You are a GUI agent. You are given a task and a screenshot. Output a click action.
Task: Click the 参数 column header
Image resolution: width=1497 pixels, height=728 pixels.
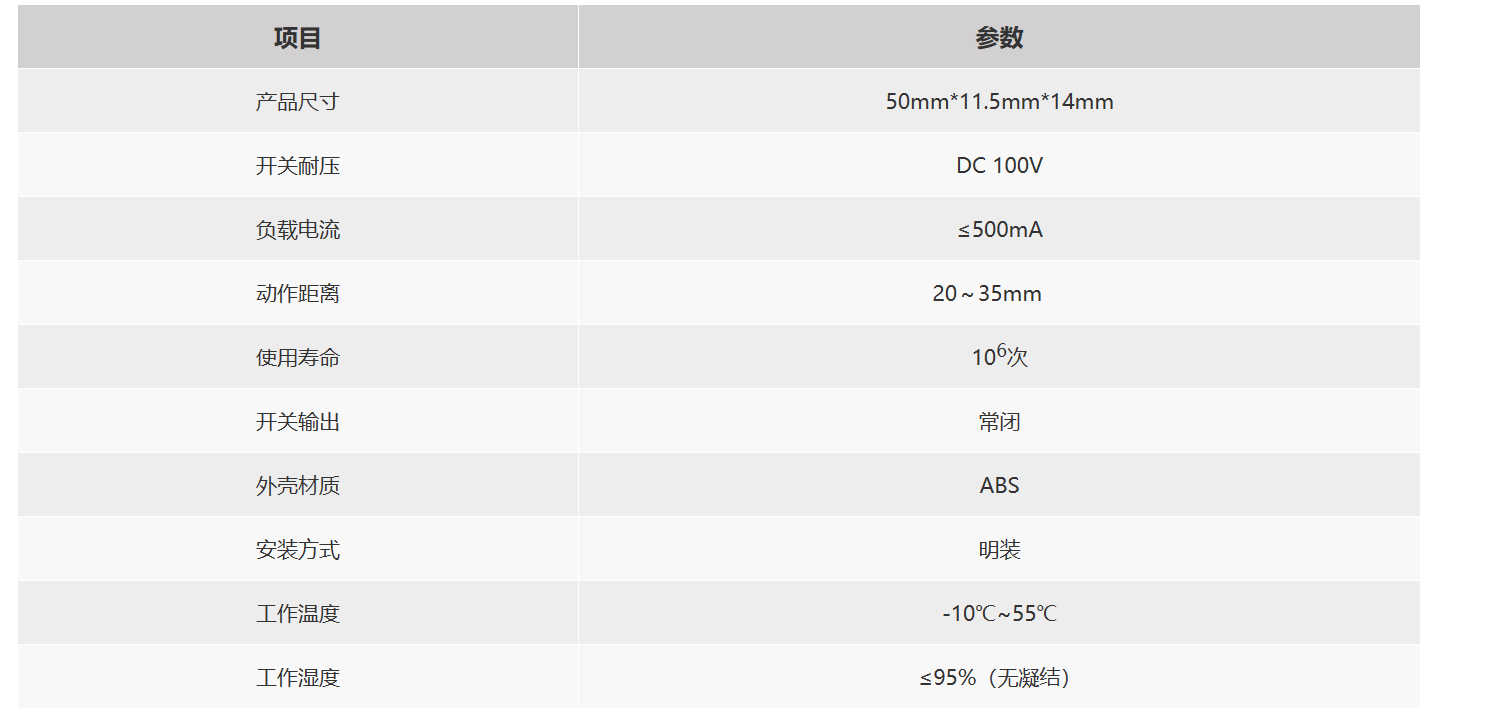(x=999, y=38)
